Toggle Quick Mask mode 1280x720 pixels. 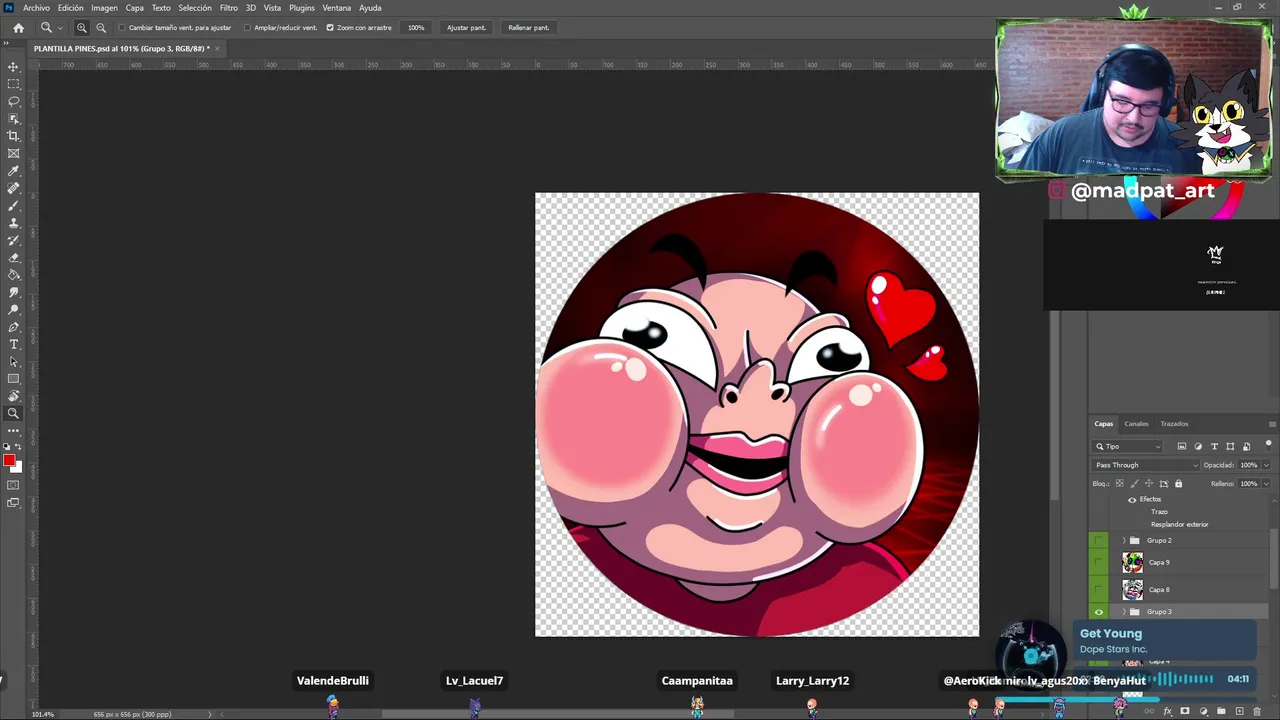(x=13, y=485)
